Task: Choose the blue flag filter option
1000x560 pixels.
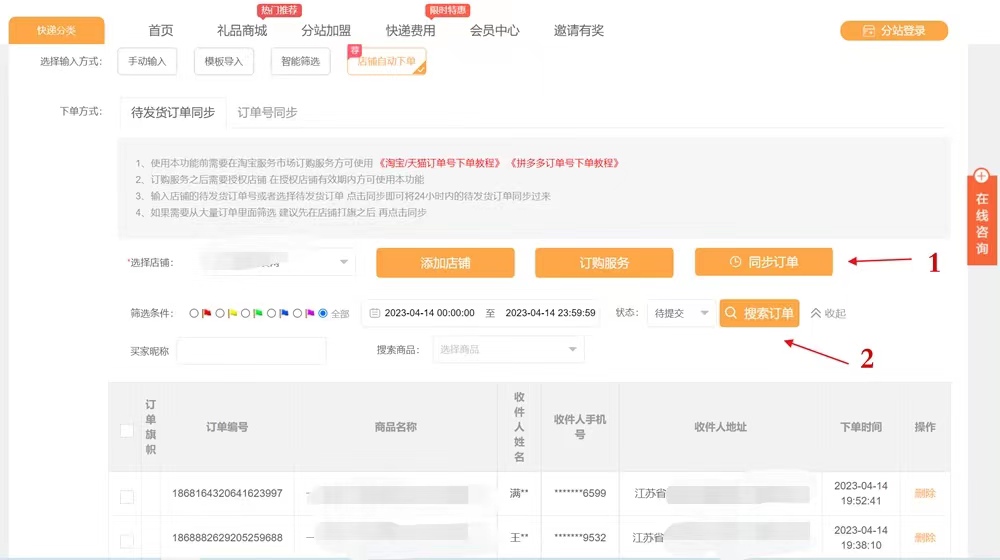Action: [271, 313]
